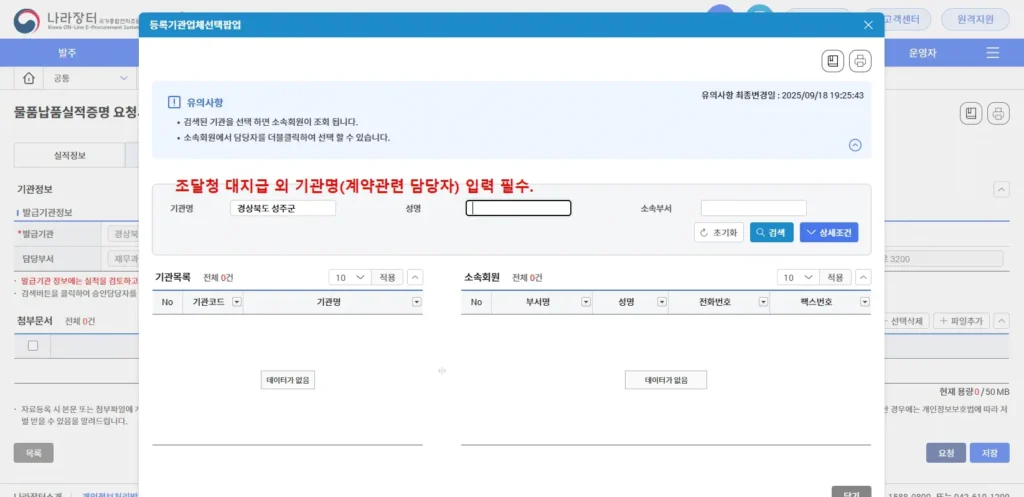Open the 기관코드 column filter dropdown
Screen dimensions: 1024x497
236,302
